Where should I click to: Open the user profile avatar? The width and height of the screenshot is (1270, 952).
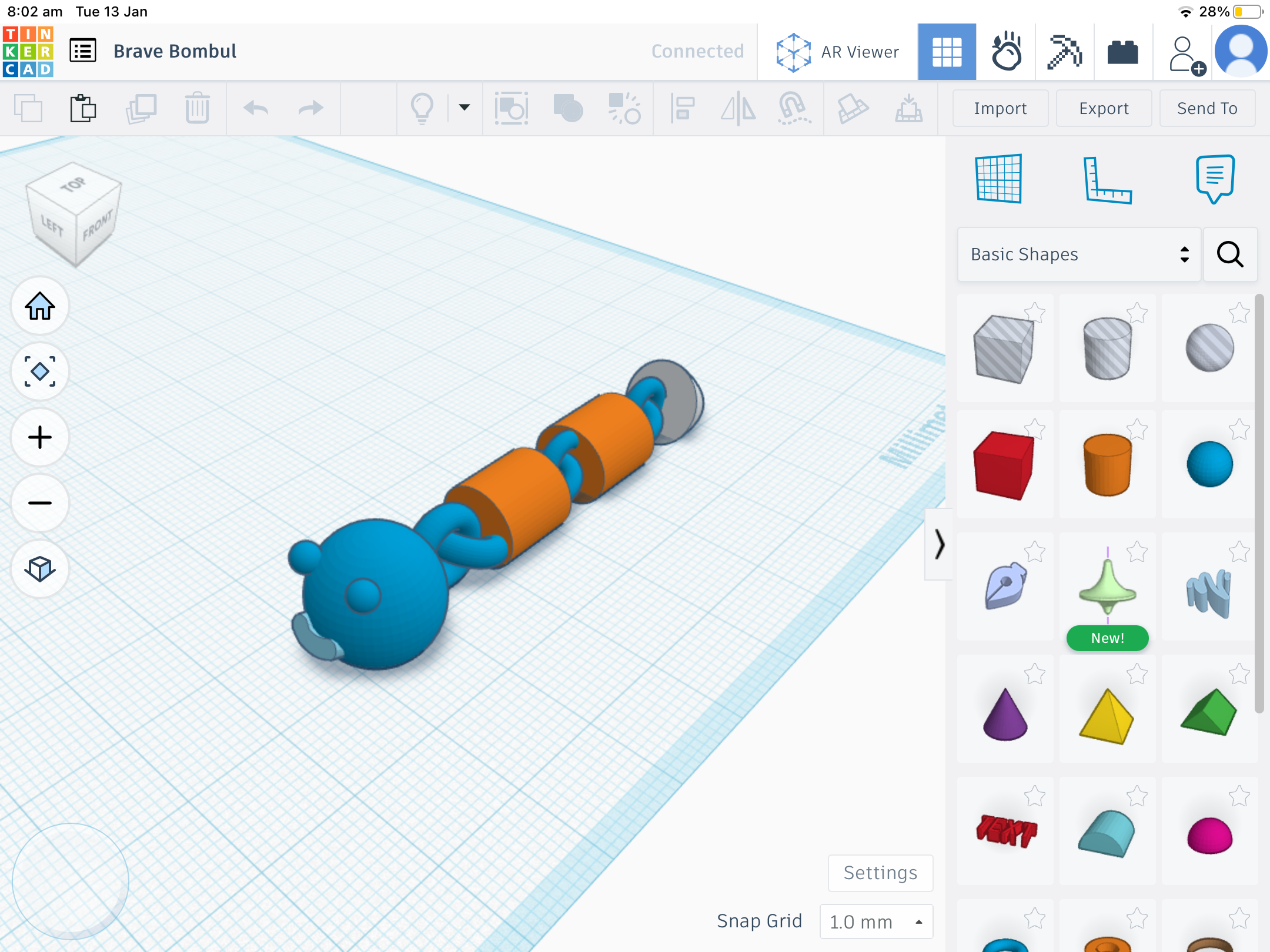1241,52
